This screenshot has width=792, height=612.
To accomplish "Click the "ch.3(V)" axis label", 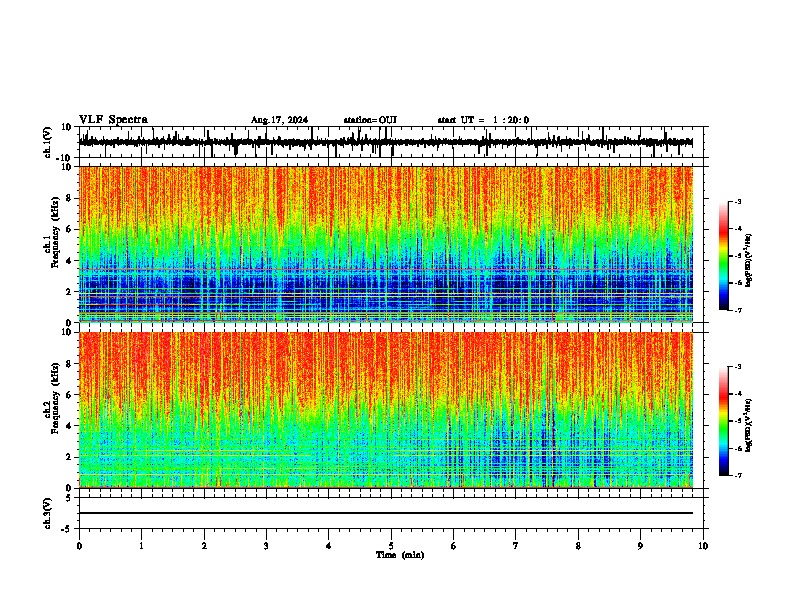I will pos(48,514).
